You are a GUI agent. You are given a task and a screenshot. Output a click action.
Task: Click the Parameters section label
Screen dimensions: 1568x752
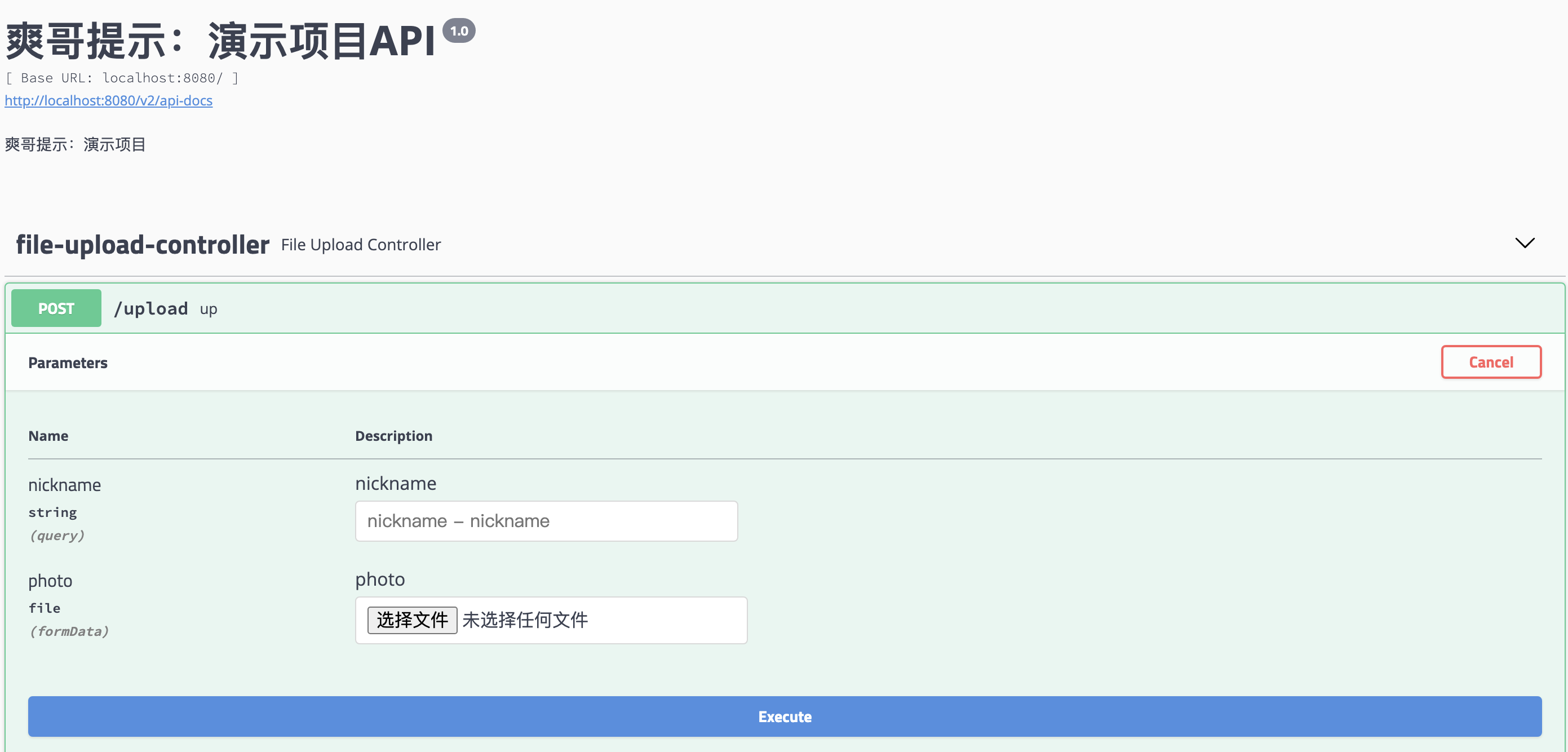(68, 363)
